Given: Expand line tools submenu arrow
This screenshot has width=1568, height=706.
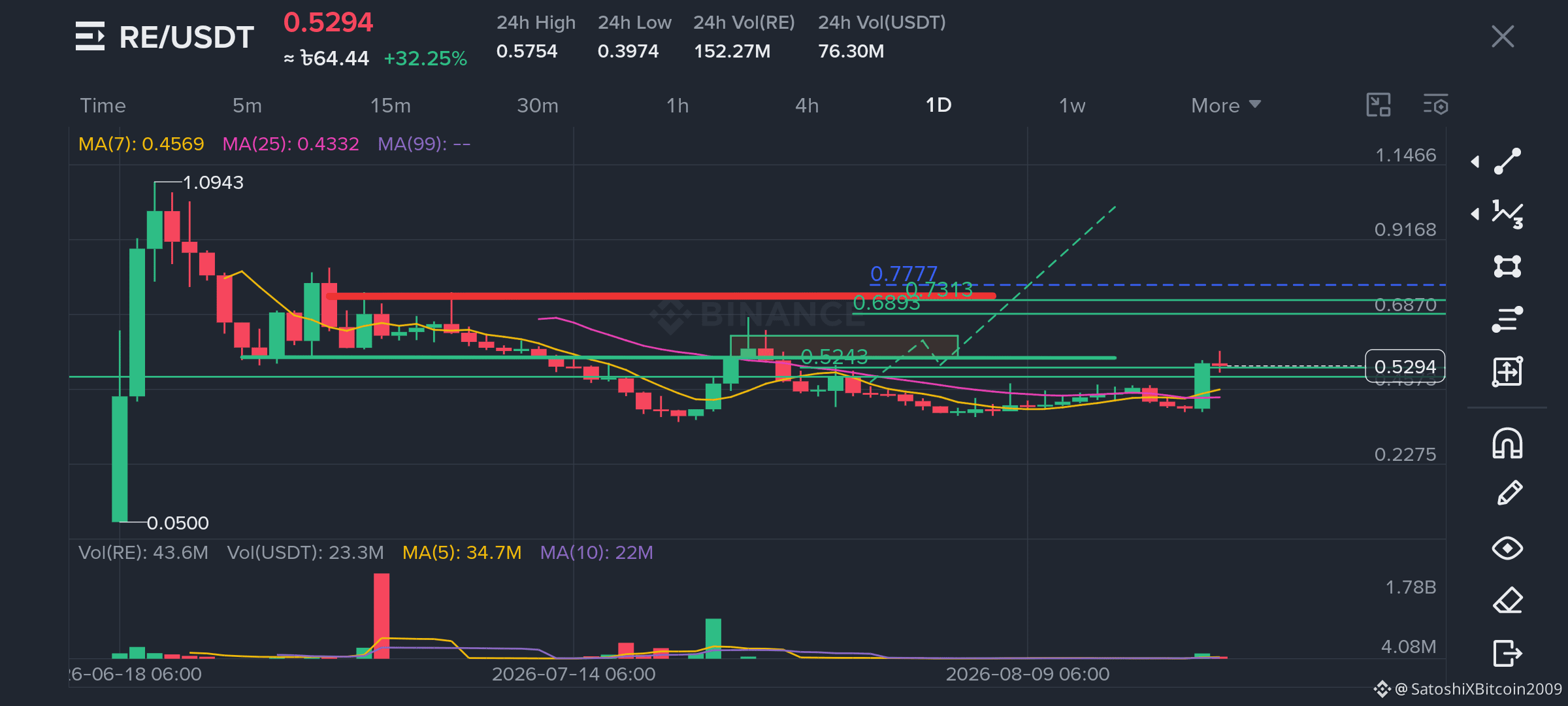Looking at the screenshot, I should click(x=1475, y=161).
